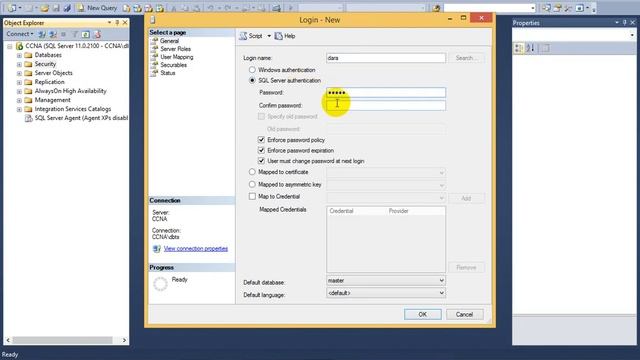Screen dimensions: 640x360
Task: Uncheck Enforce password policy
Action: [x=261, y=140]
